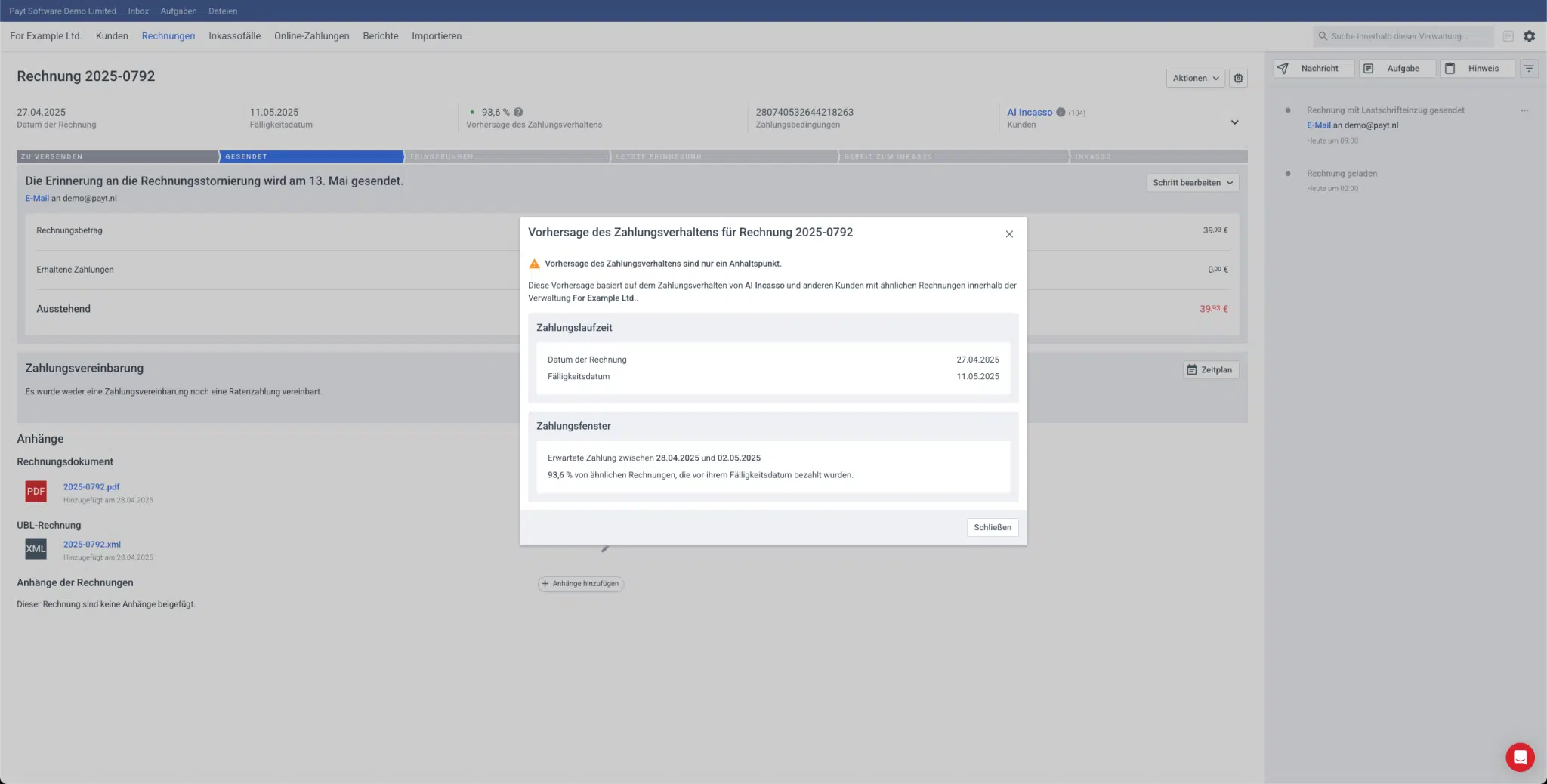Create a new Aufgabe
1547x784 pixels.
tap(1397, 68)
